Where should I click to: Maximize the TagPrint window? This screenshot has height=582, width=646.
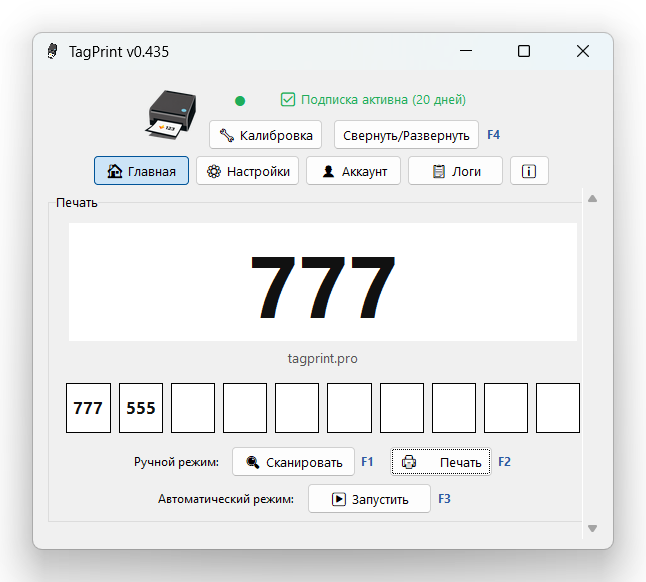(524, 51)
